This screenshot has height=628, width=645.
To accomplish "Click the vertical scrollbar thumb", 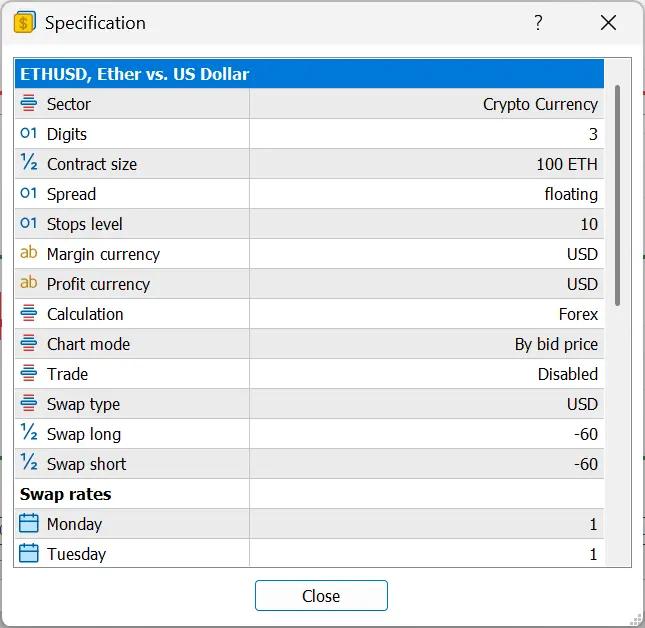I will [617, 195].
